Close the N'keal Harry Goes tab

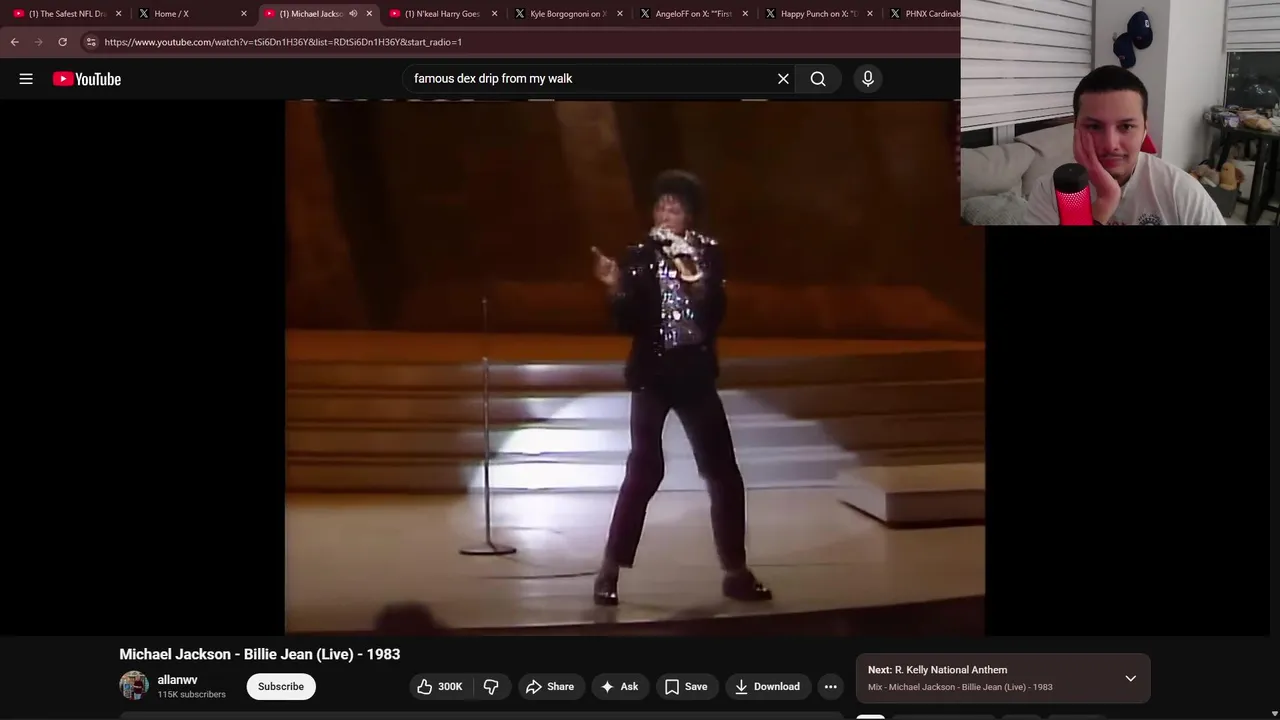click(494, 14)
